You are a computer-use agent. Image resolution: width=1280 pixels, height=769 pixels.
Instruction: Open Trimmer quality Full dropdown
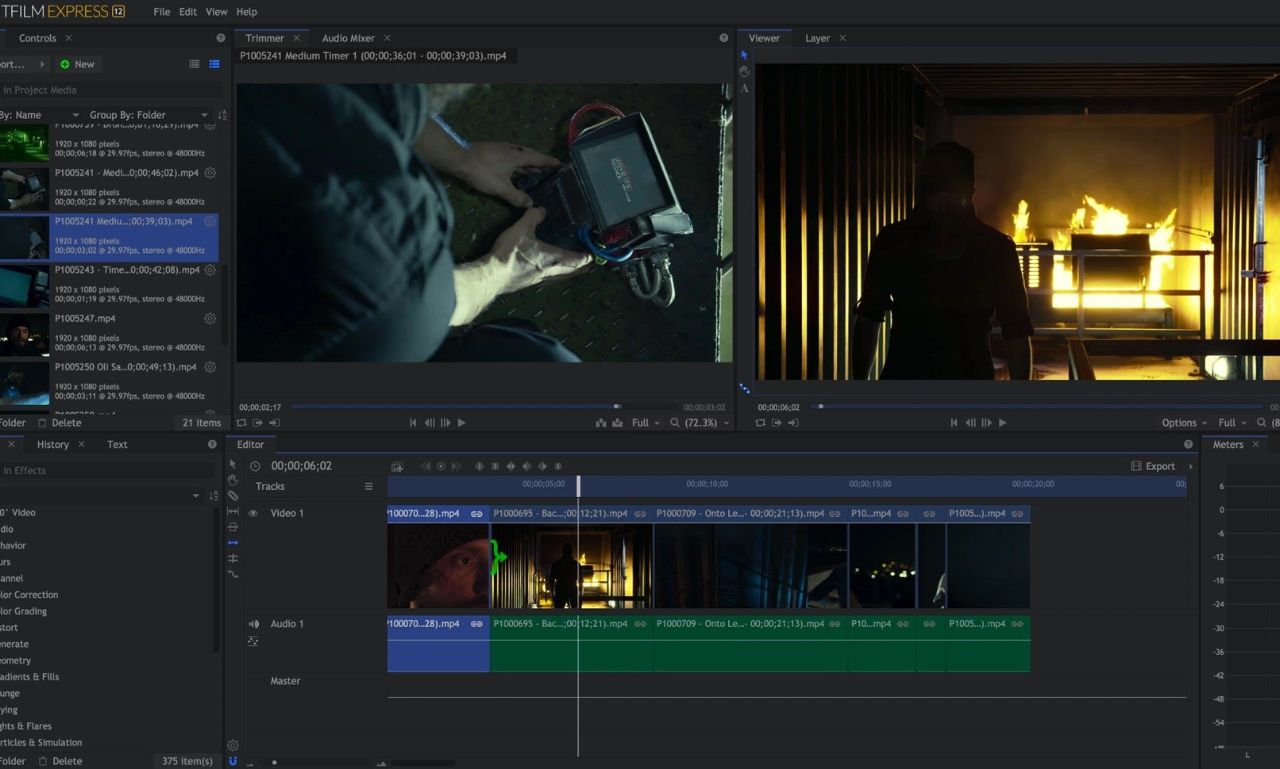645,423
